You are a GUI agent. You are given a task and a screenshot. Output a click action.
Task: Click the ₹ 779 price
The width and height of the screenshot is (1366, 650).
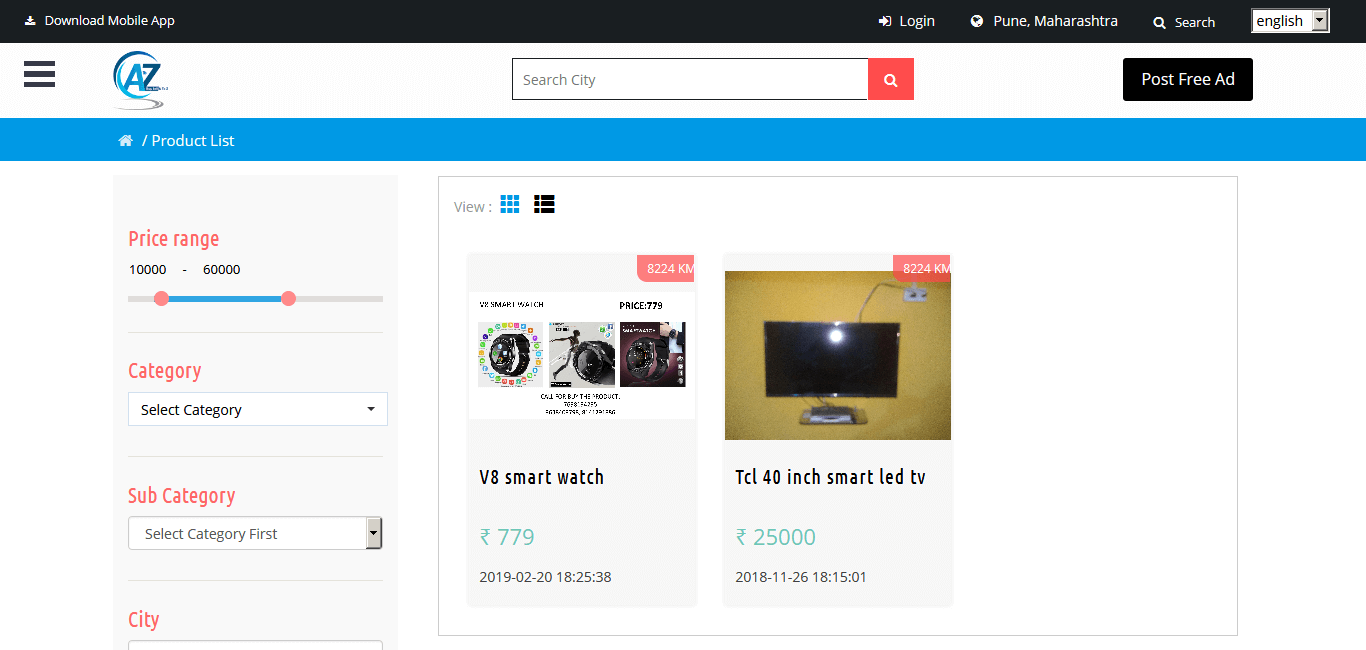coord(507,537)
